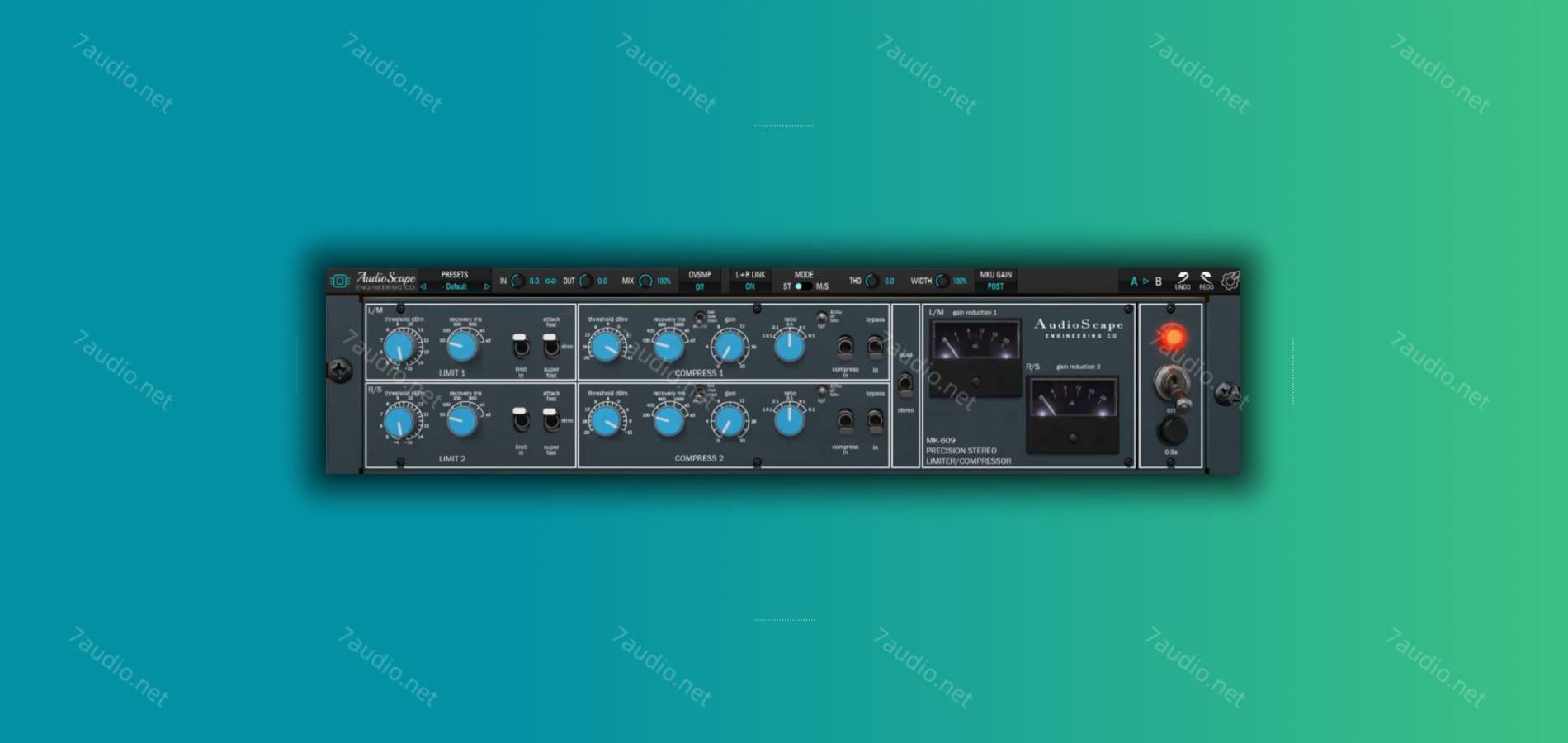This screenshot has width=1568, height=743.
Task: Click the LIMIT 2 threshold knob
Action: (399, 422)
